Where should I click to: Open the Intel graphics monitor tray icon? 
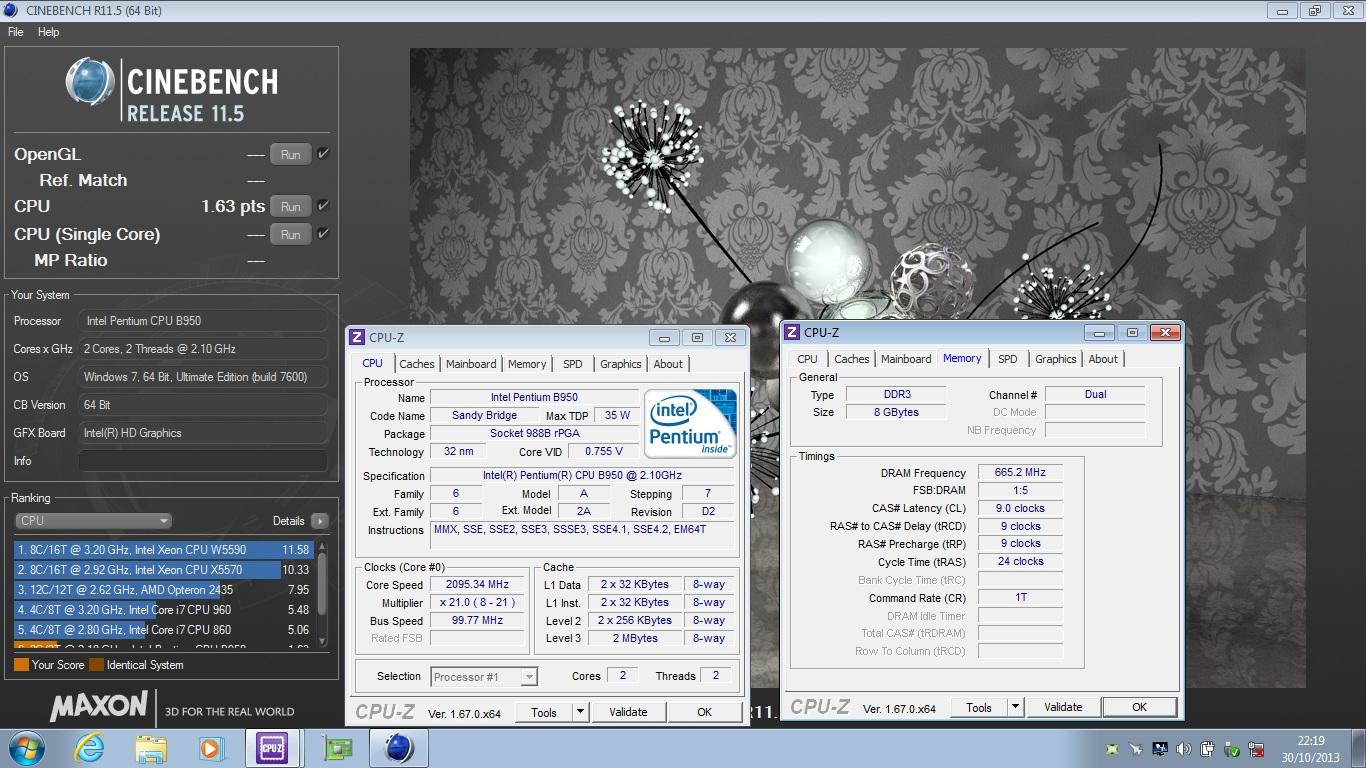click(1160, 749)
